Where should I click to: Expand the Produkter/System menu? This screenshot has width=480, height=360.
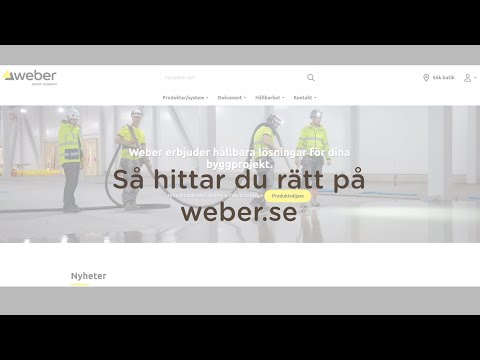click(x=185, y=98)
